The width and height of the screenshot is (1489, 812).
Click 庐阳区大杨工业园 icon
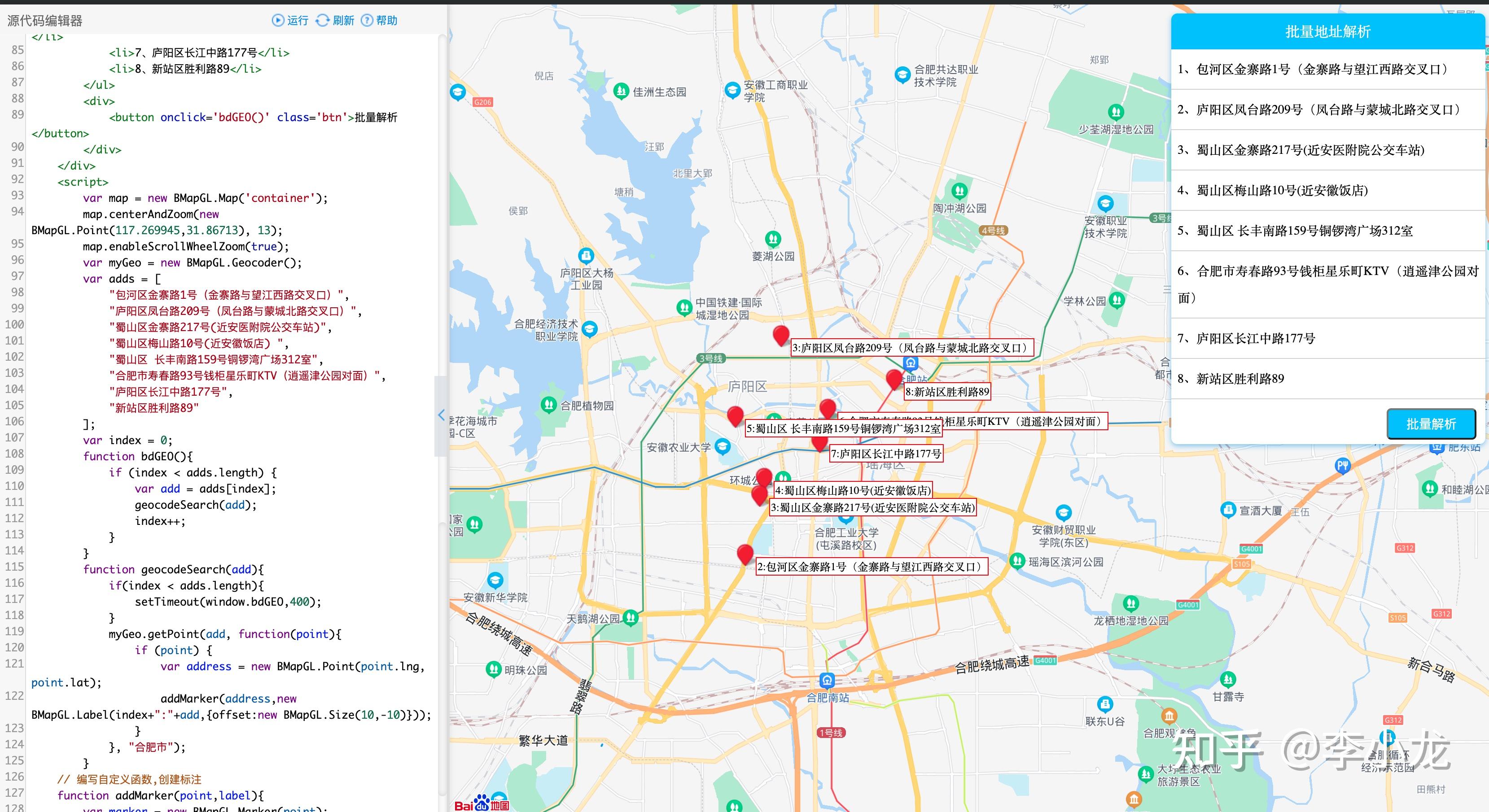pos(586,255)
